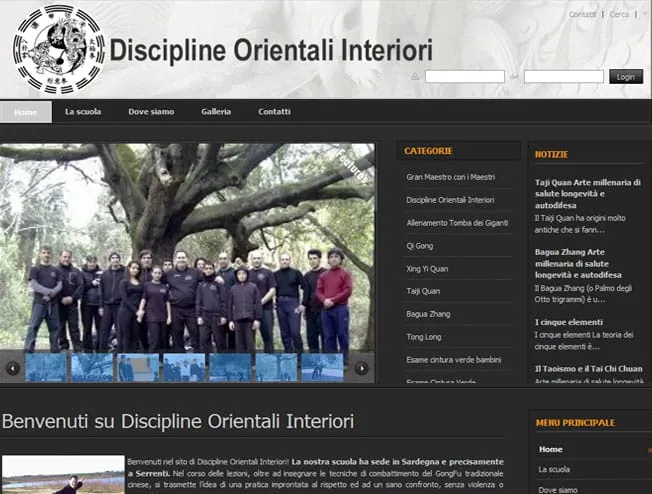
Task: Click the NOTIZIE panel heading
Action: point(551,154)
